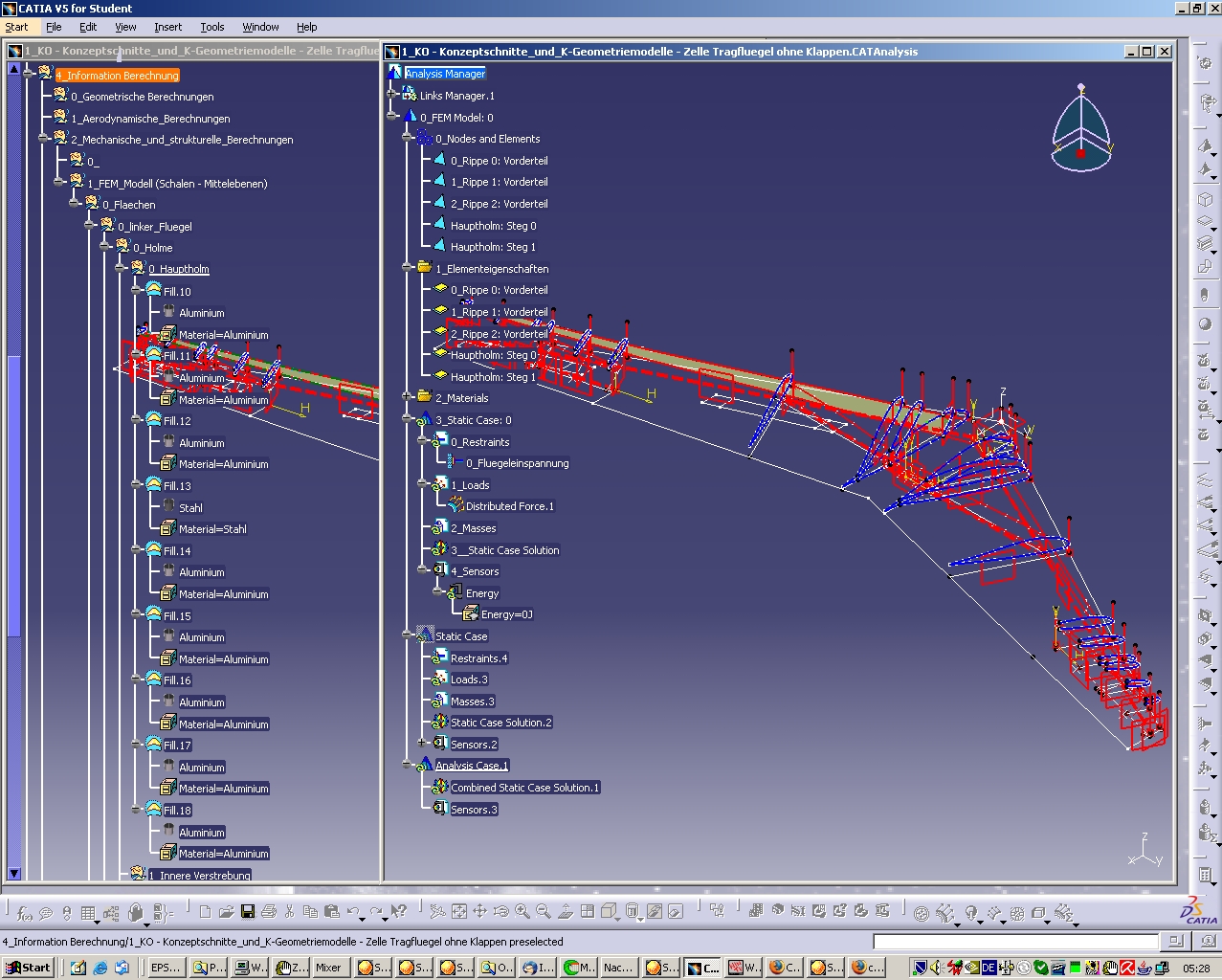The height and width of the screenshot is (980, 1222).
Task: Collapse 0_Hauptholm node in left tree
Action: 122,269
